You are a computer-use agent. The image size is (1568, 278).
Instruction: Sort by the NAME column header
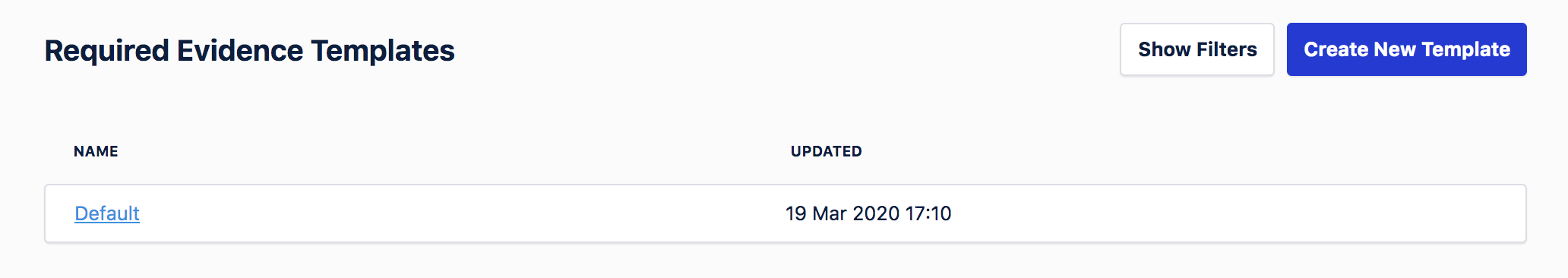point(96,151)
